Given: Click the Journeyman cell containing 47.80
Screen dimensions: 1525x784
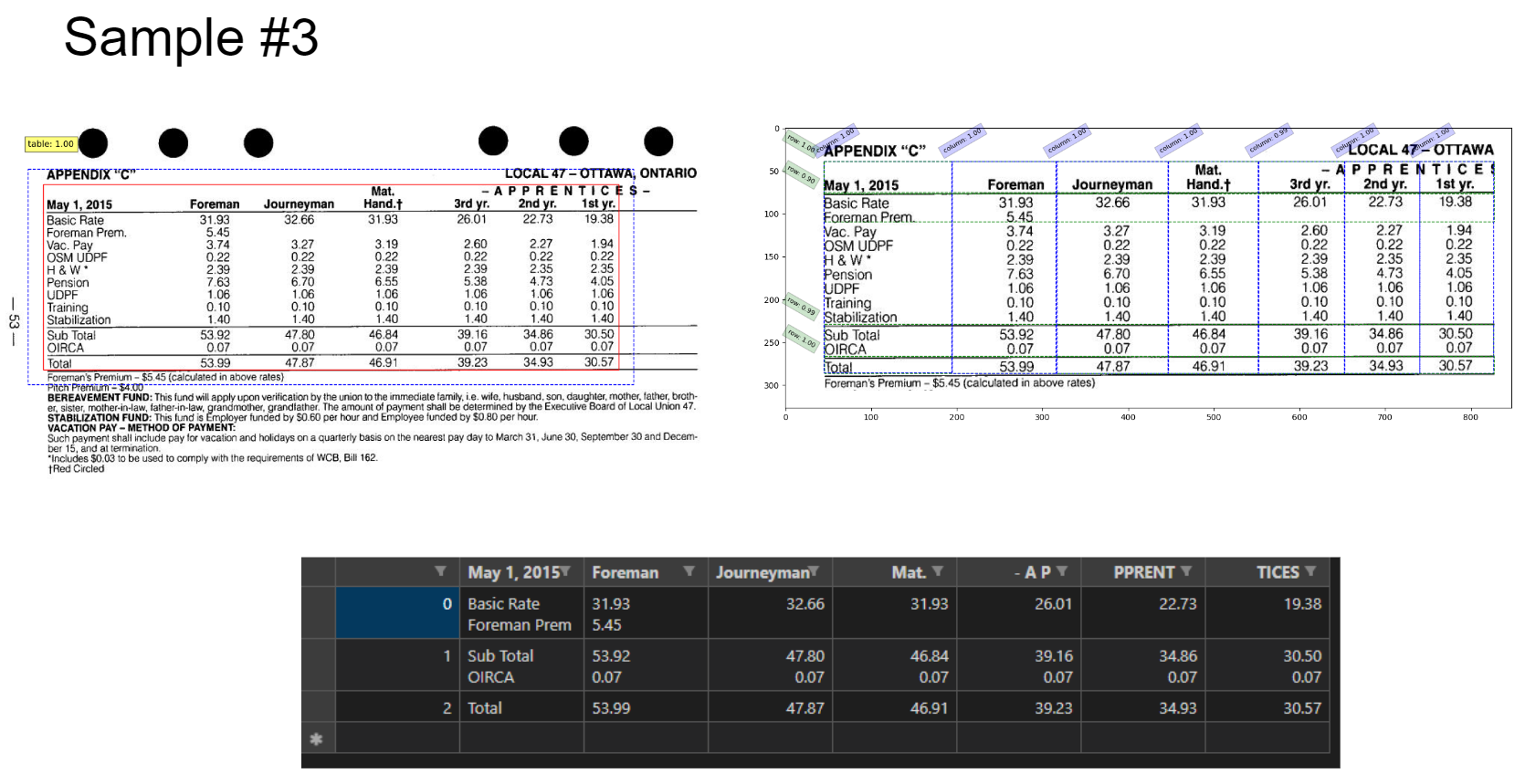Looking at the screenshot, I should click(x=770, y=664).
